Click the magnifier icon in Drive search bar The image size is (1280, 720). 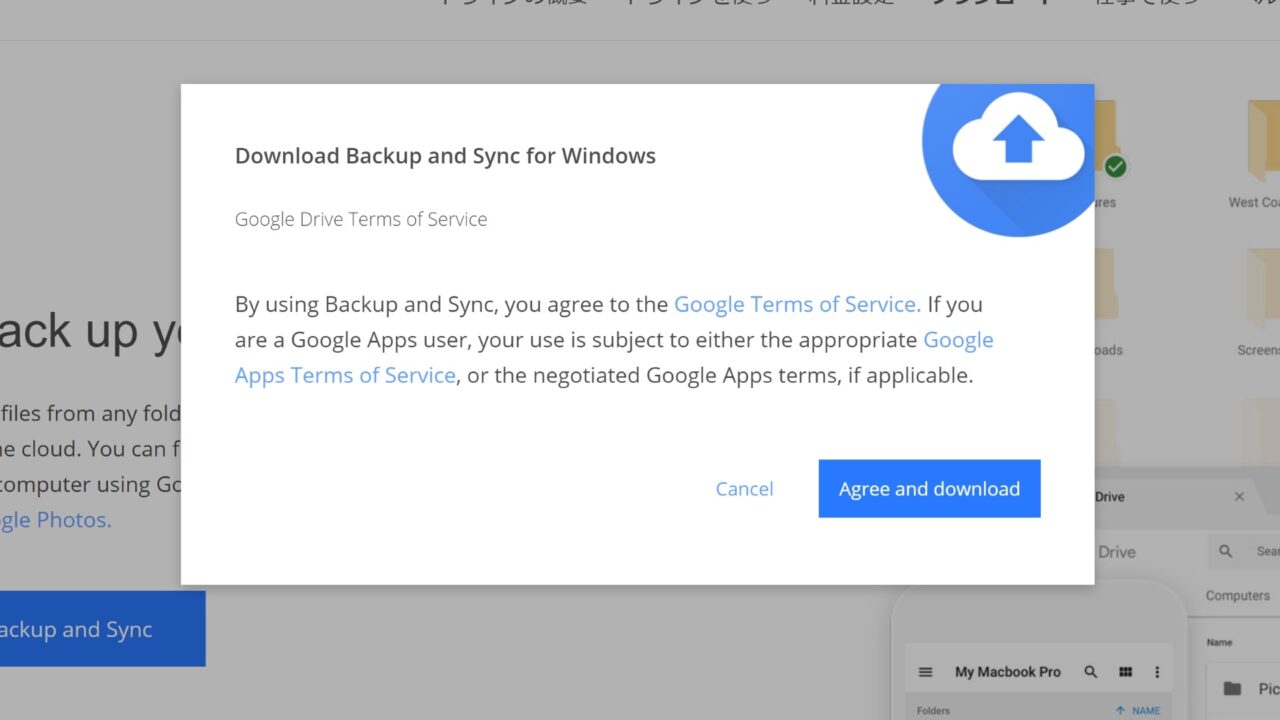click(1226, 551)
